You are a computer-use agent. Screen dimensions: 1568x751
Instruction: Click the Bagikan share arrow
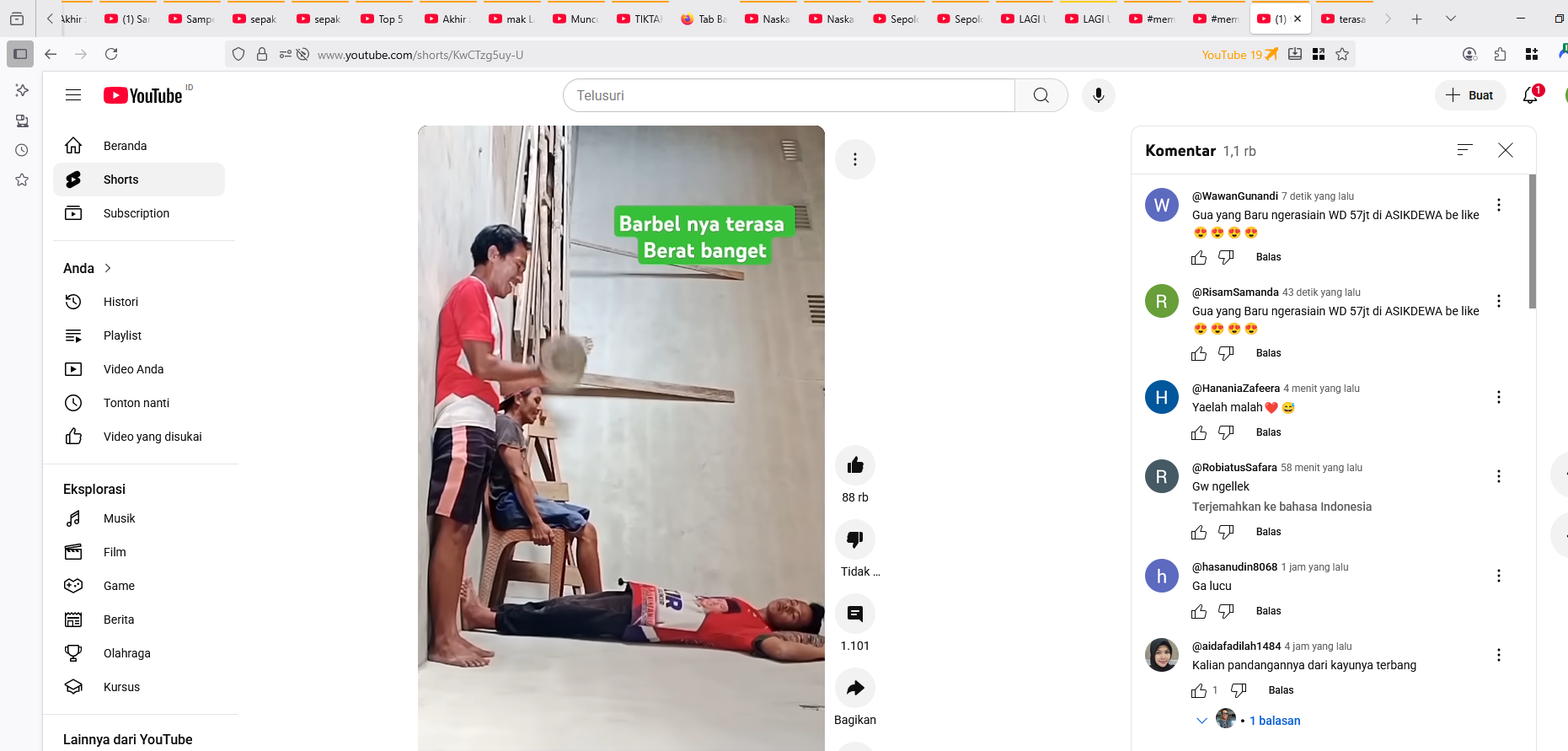[x=855, y=688]
